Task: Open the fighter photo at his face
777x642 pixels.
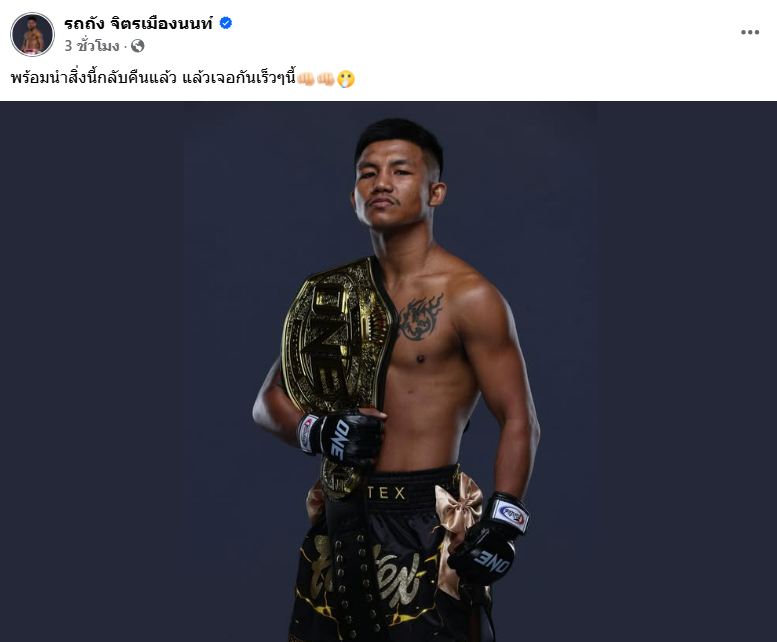Action: pyautogui.click(x=396, y=181)
